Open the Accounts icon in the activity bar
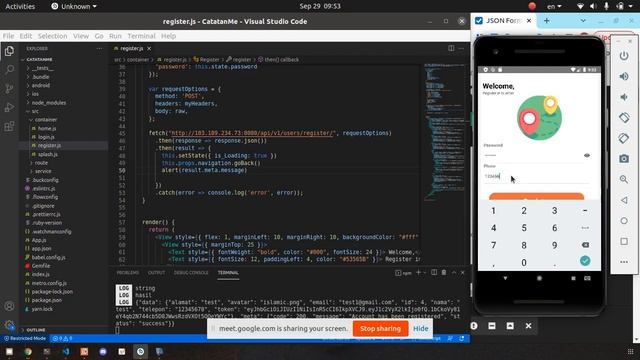Viewport: 640px width, 360px height. pos(9,306)
